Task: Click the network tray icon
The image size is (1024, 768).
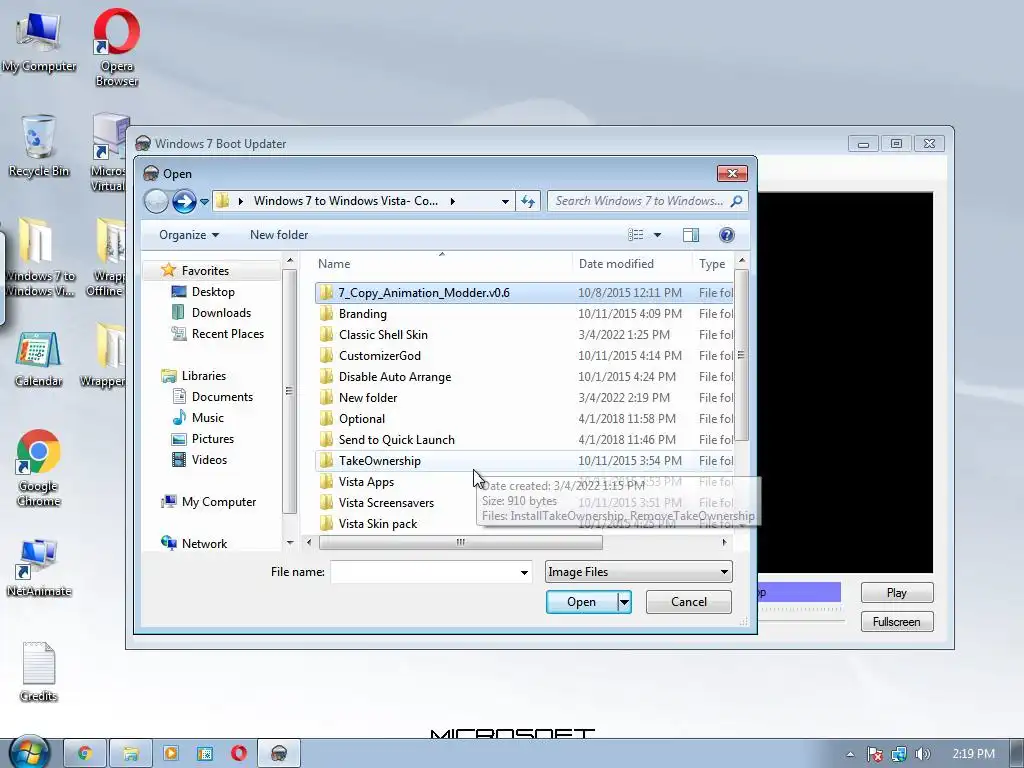Action: 899,754
